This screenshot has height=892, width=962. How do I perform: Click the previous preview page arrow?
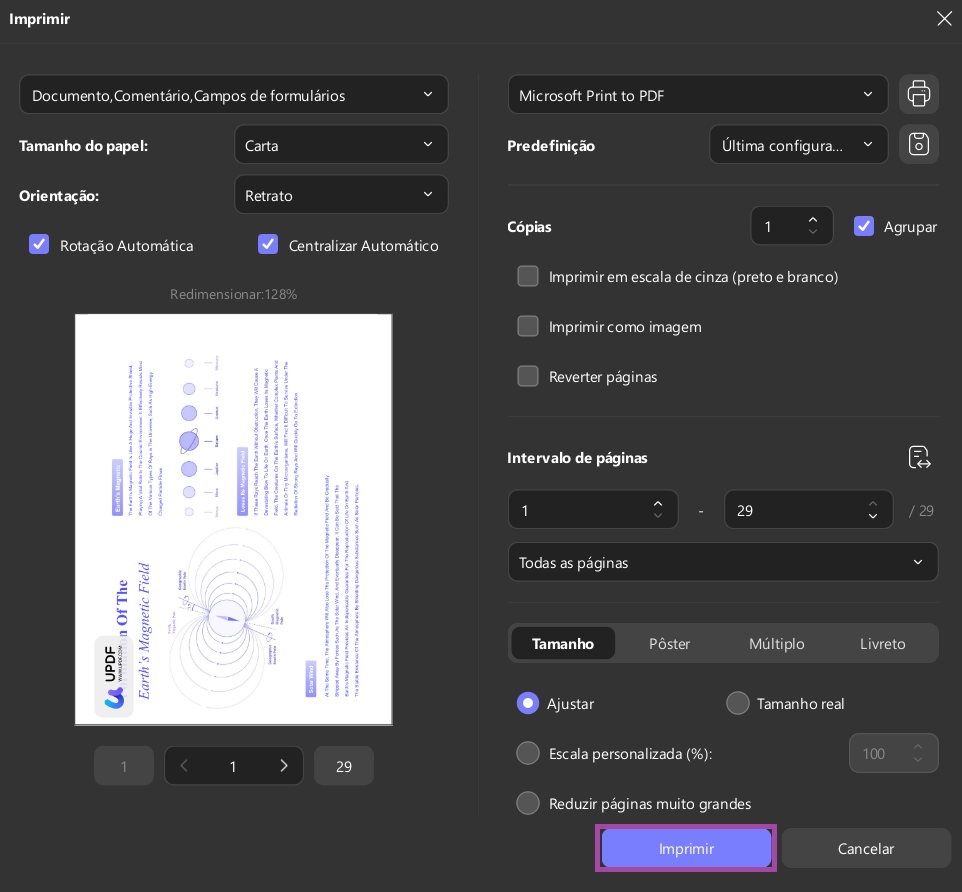tap(184, 765)
